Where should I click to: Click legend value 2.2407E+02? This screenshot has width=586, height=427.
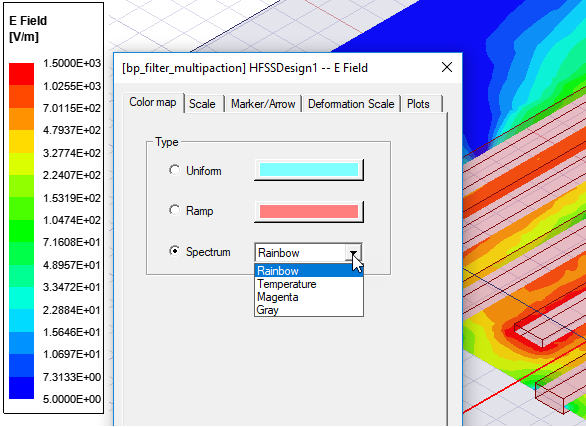click(72, 175)
